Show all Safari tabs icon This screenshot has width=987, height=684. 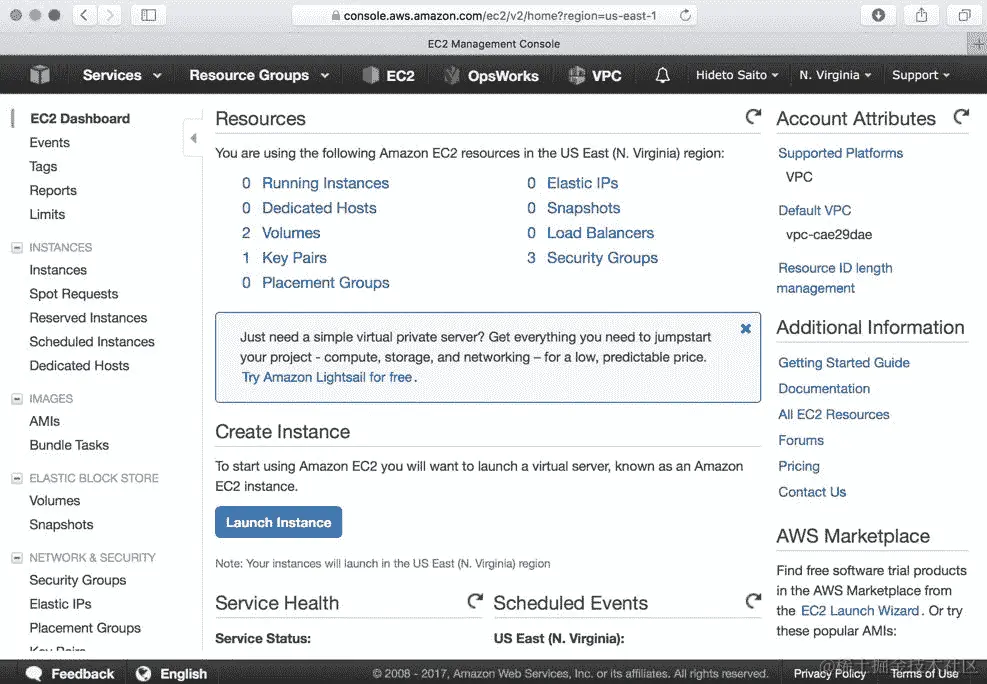(964, 15)
